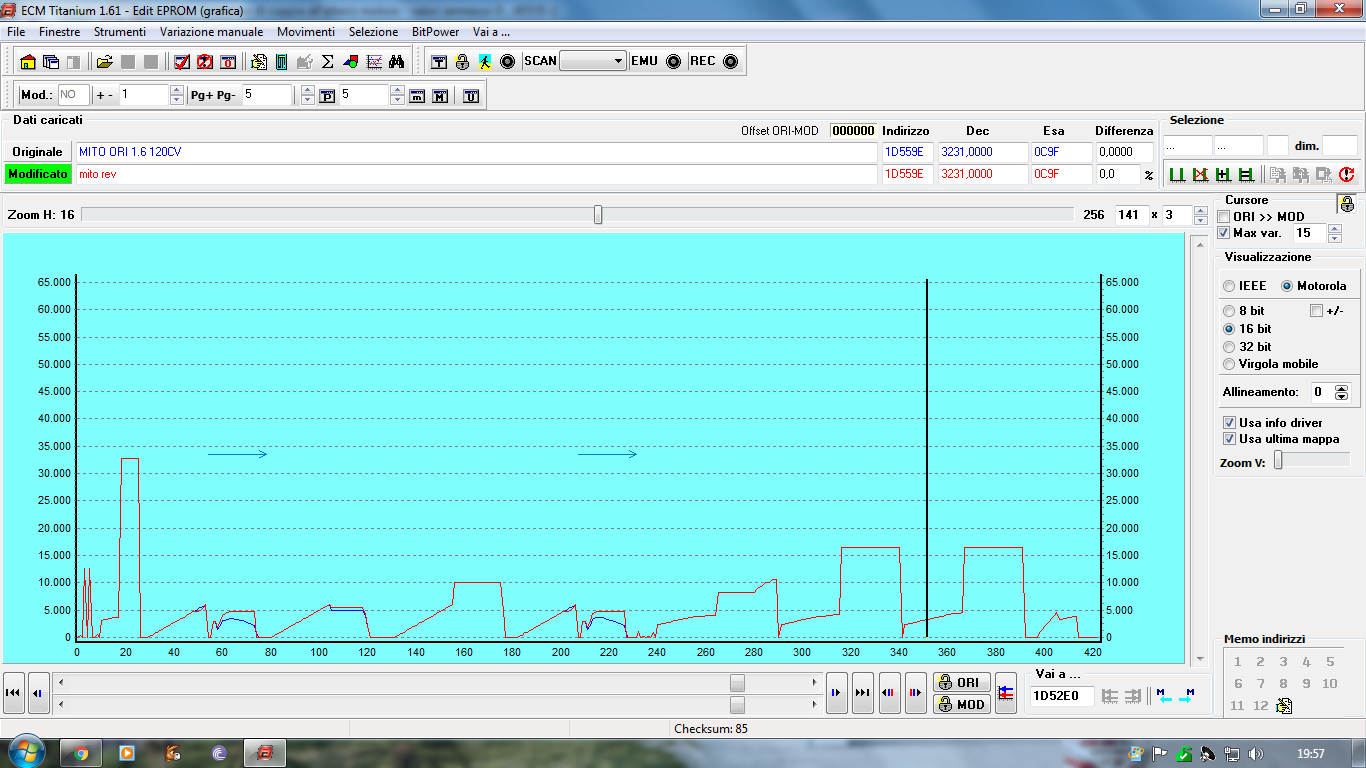The height and width of the screenshot is (768, 1366).
Task: Open the BitPower menu
Action: coord(436,32)
